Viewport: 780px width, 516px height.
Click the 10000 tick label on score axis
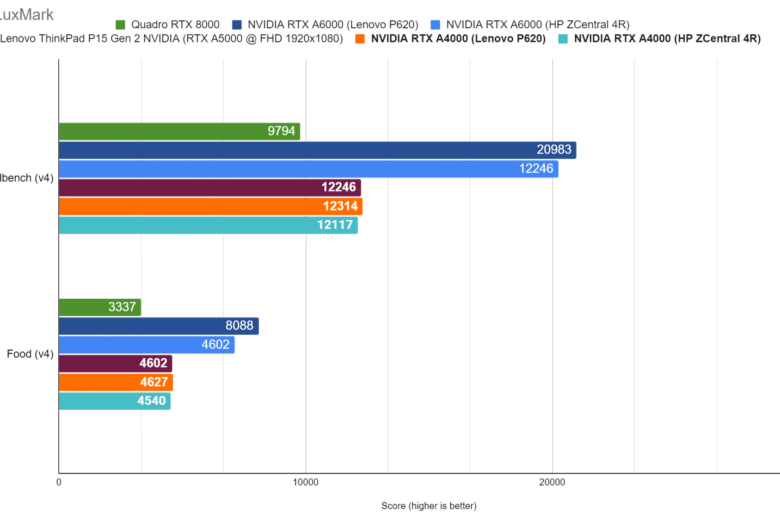[x=305, y=482]
